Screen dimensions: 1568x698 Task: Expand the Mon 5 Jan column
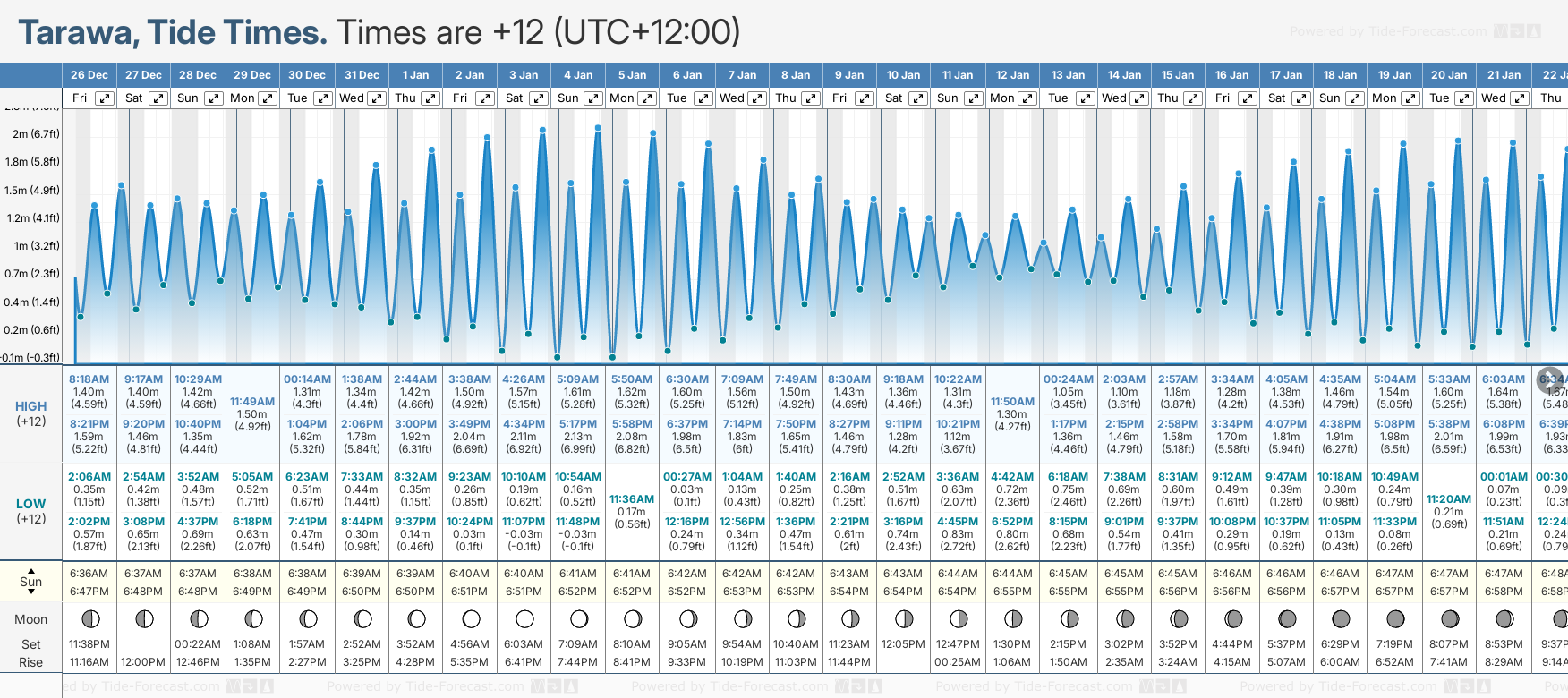tap(646, 98)
